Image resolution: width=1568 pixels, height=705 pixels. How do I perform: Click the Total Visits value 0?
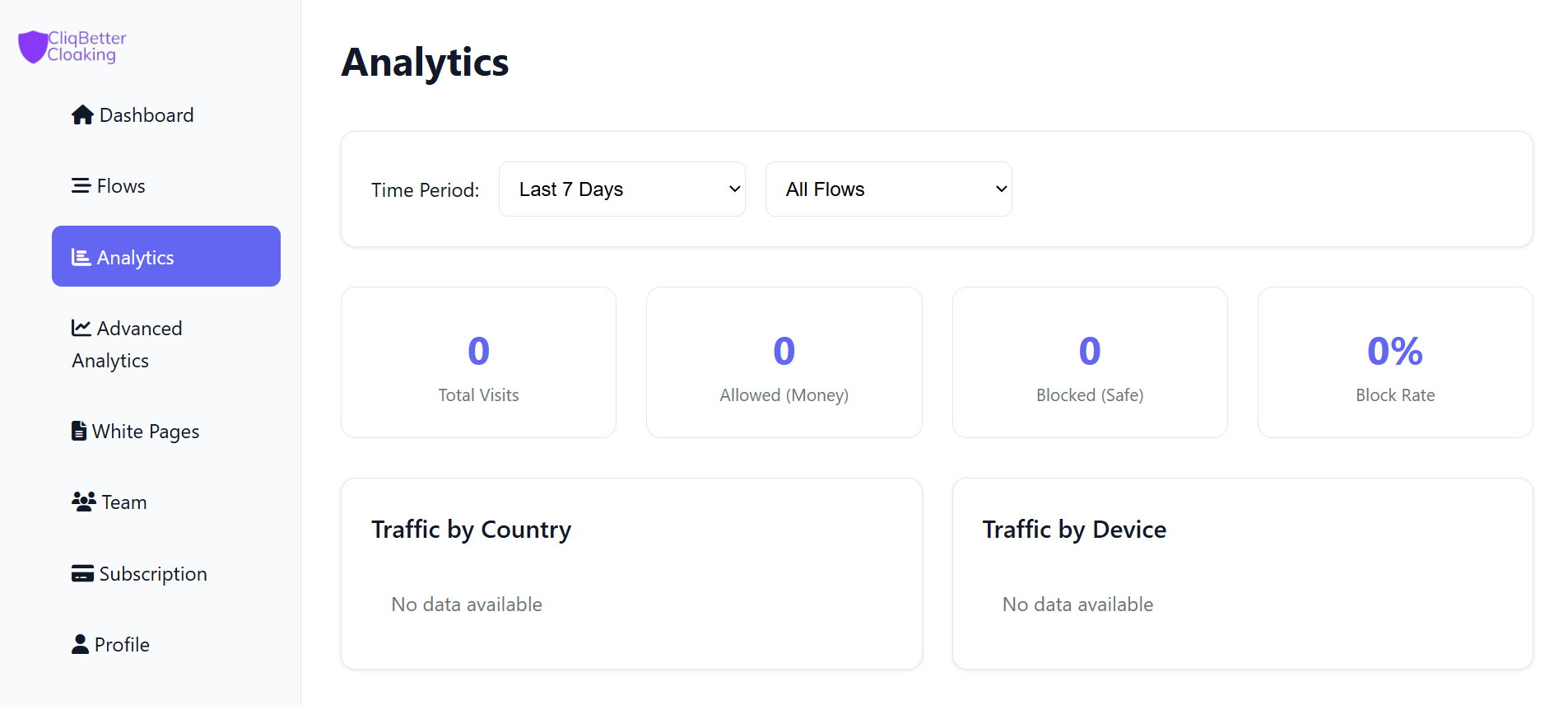[x=478, y=351]
